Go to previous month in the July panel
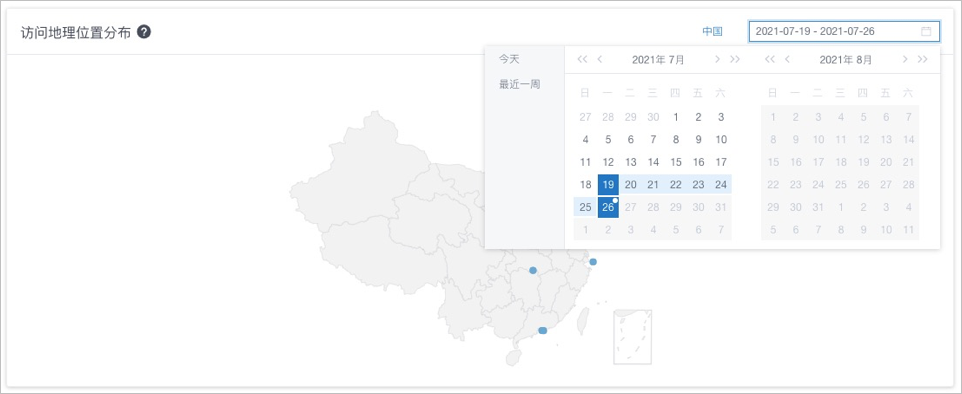 click(599, 60)
